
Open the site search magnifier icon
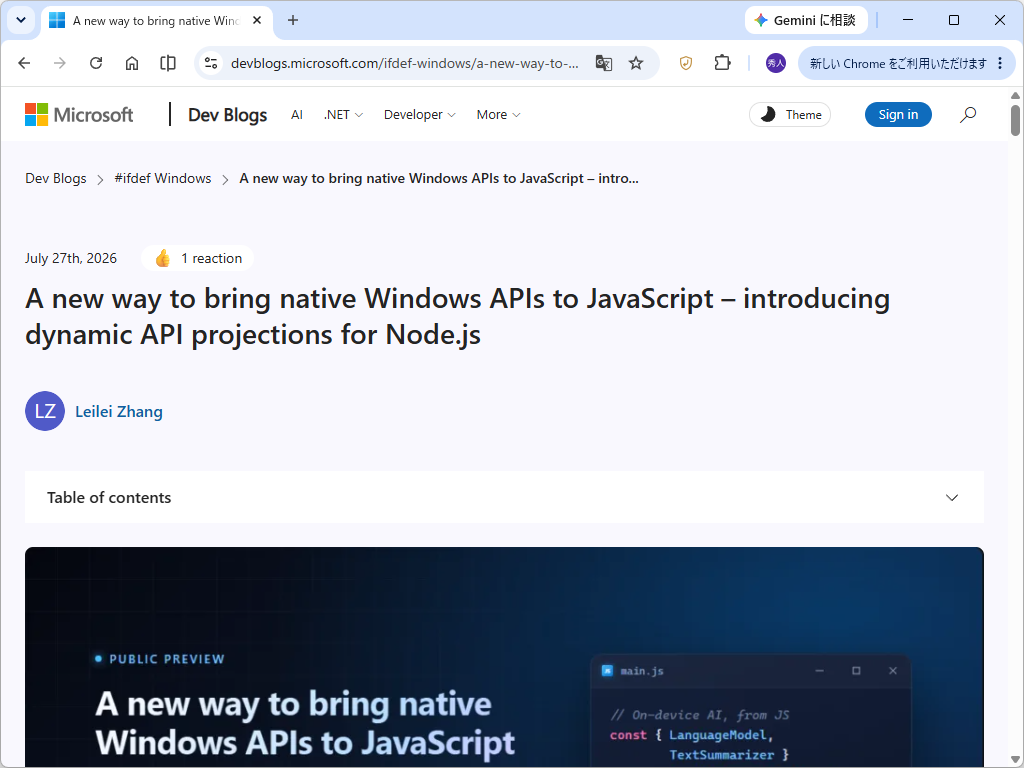(968, 115)
